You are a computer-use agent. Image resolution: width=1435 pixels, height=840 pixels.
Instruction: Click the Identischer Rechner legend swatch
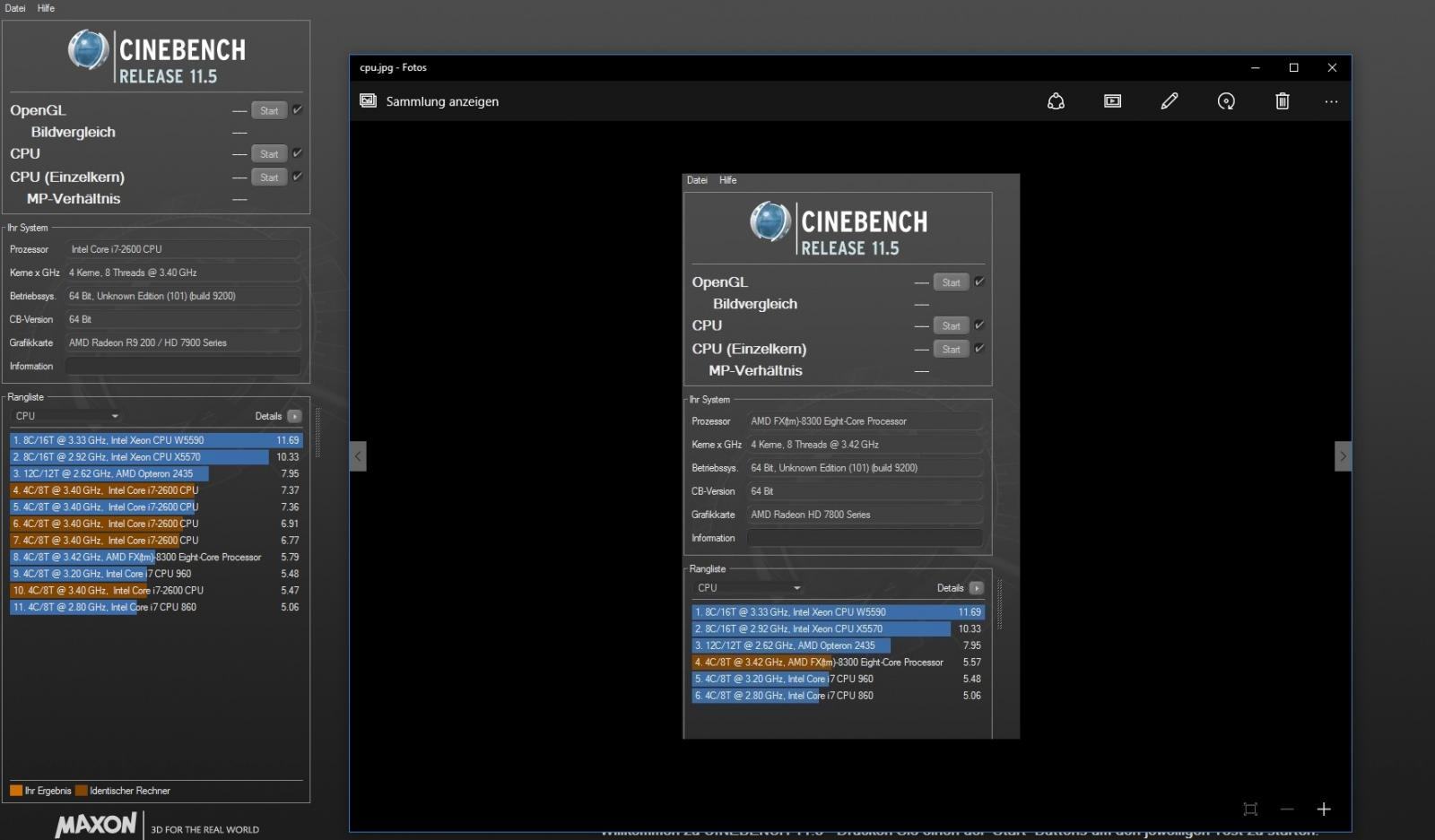click(x=82, y=791)
